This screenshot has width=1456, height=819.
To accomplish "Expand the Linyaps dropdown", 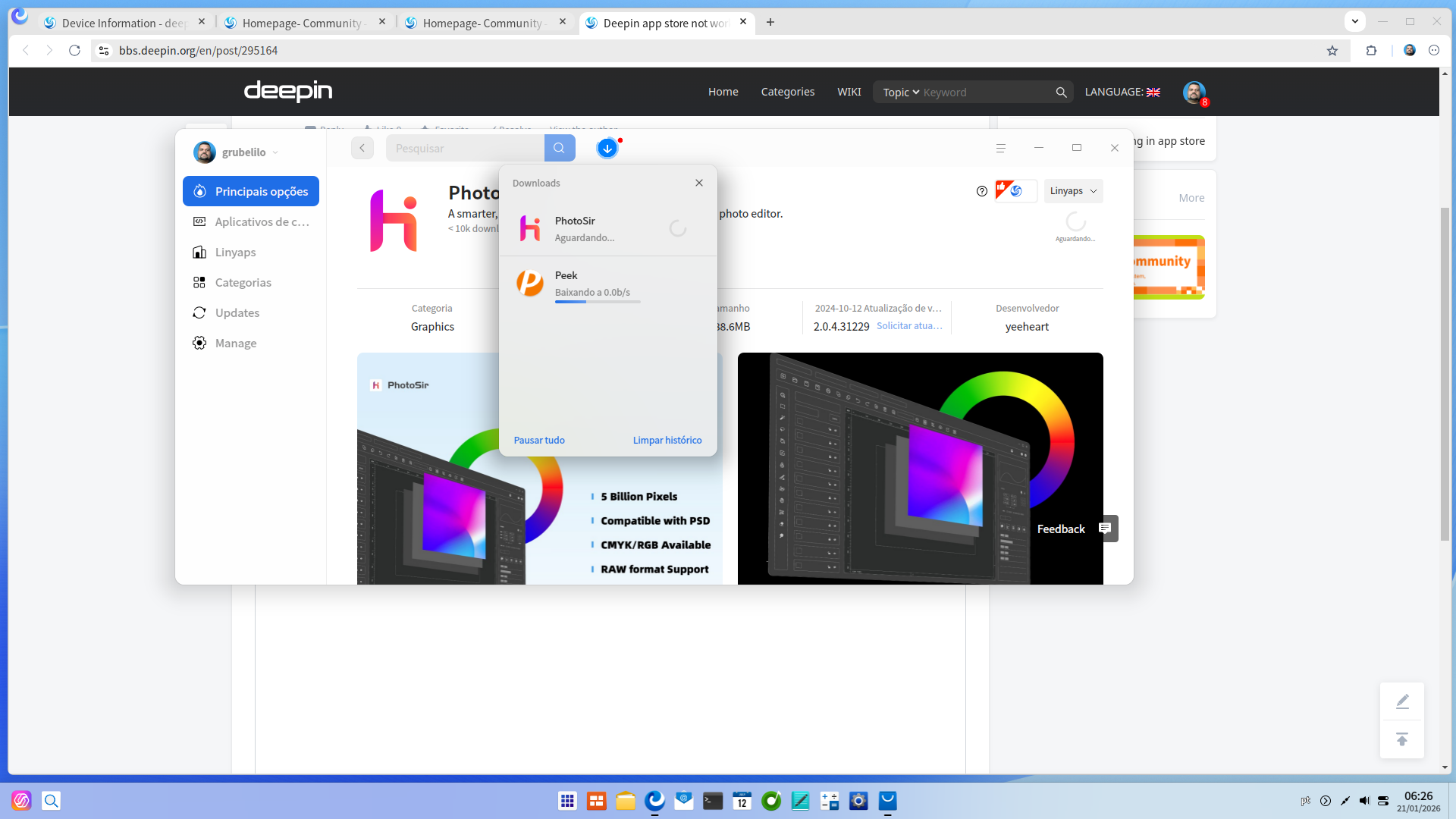I will point(1073,191).
